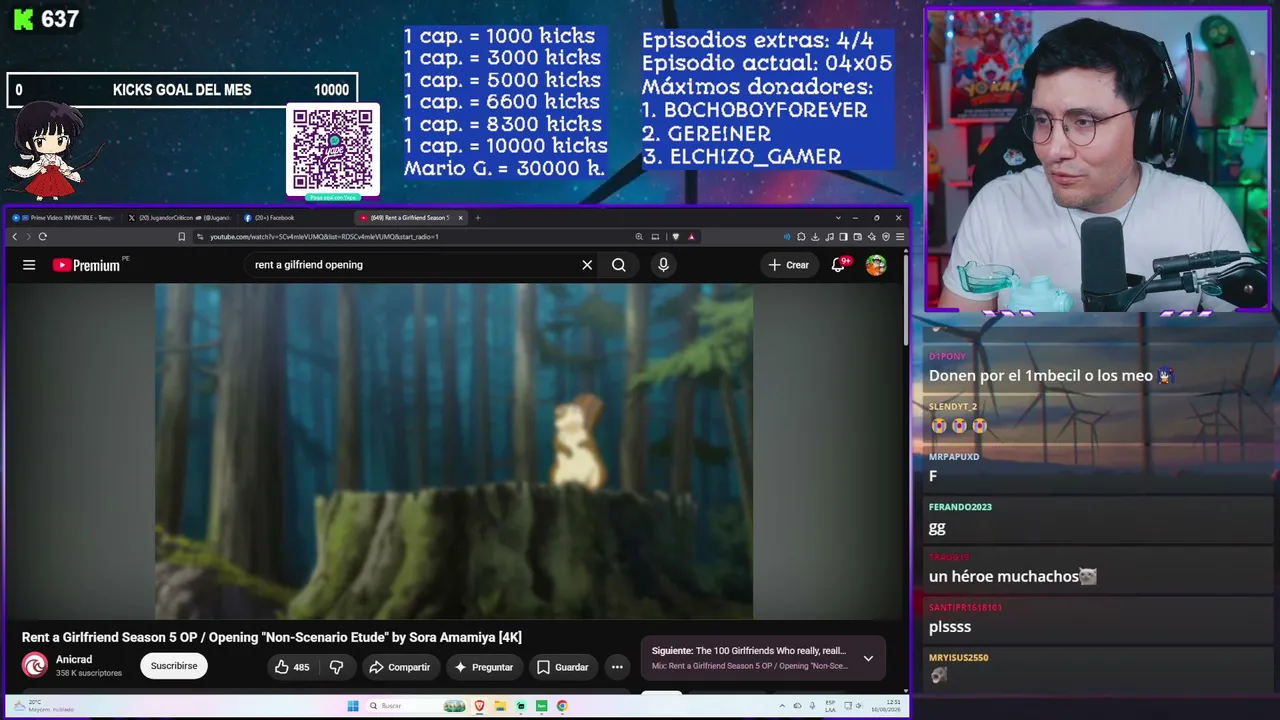Image resolution: width=1280 pixels, height=720 pixels.
Task: Click chat username SANTIPR1618101
Action: point(965,607)
